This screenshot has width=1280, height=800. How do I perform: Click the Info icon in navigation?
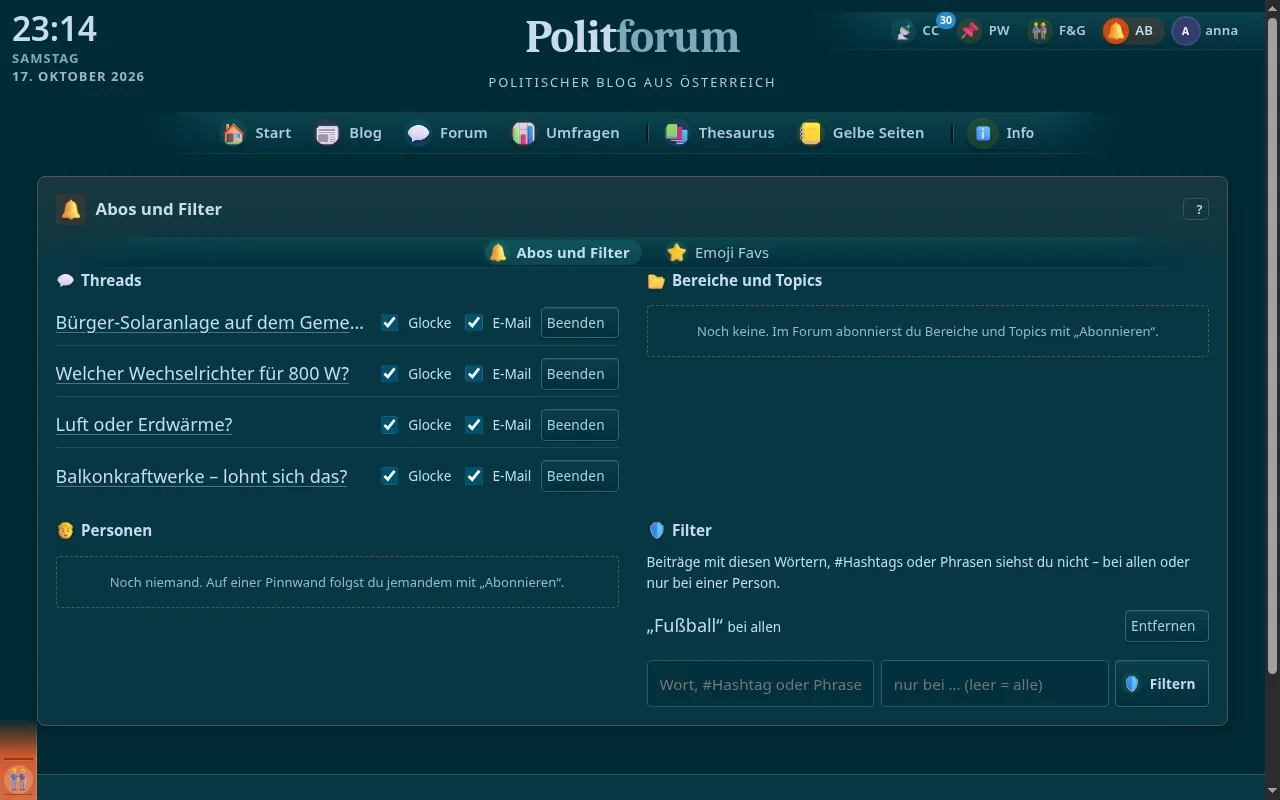983,133
